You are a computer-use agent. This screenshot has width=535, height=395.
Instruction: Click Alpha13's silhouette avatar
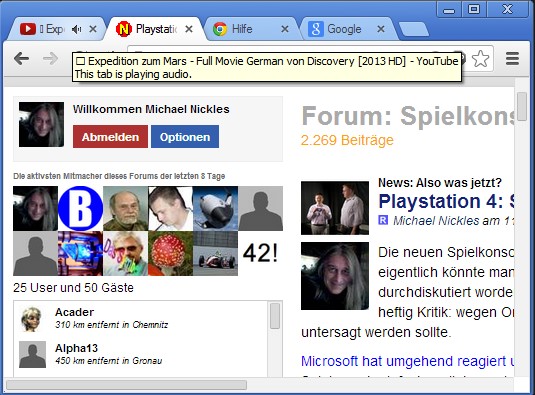[x=32, y=354]
